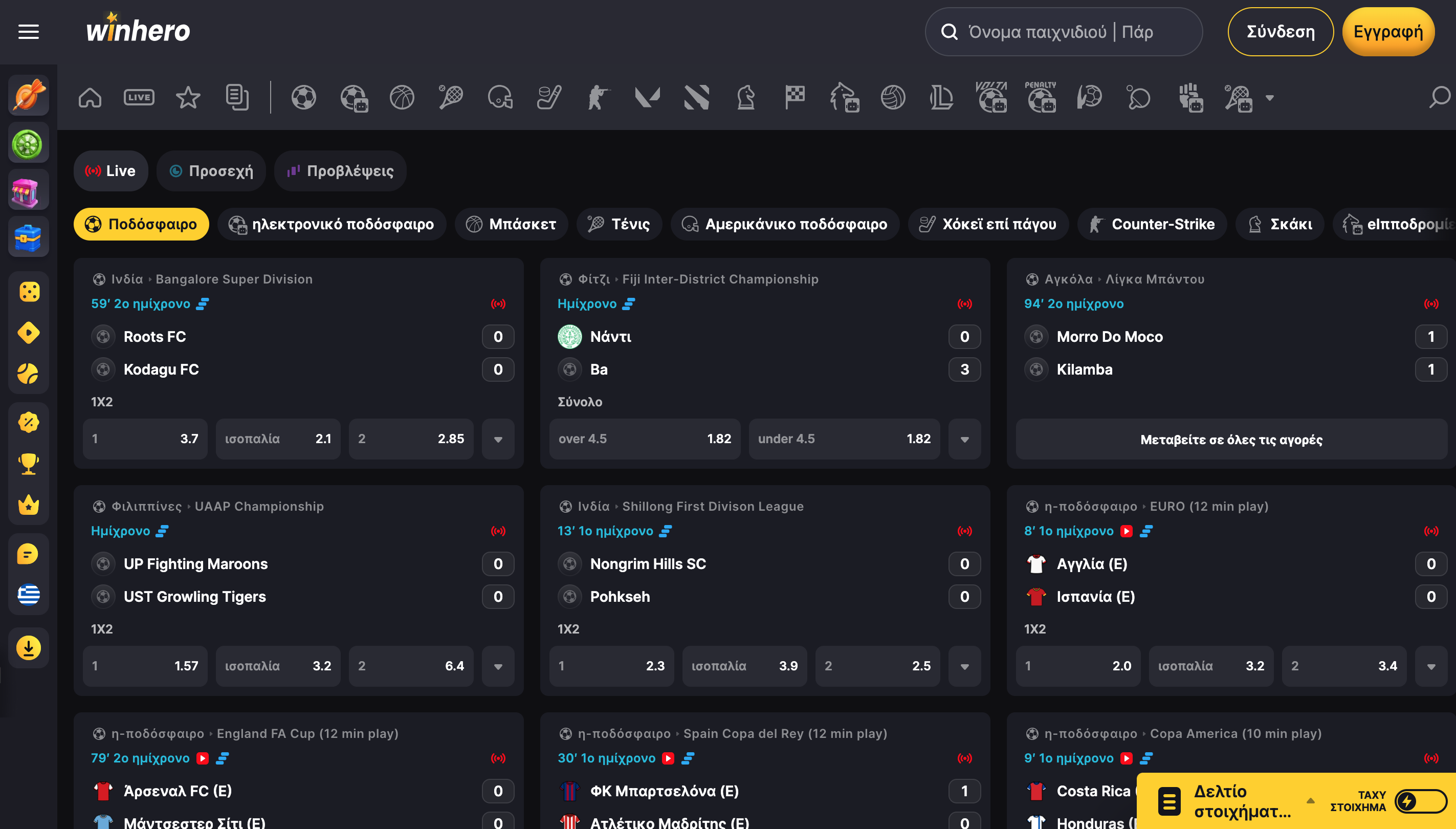Expand more sports dropdown arrow in toolbar
This screenshot has width=1456, height=829.
(x=1269, y=98)
